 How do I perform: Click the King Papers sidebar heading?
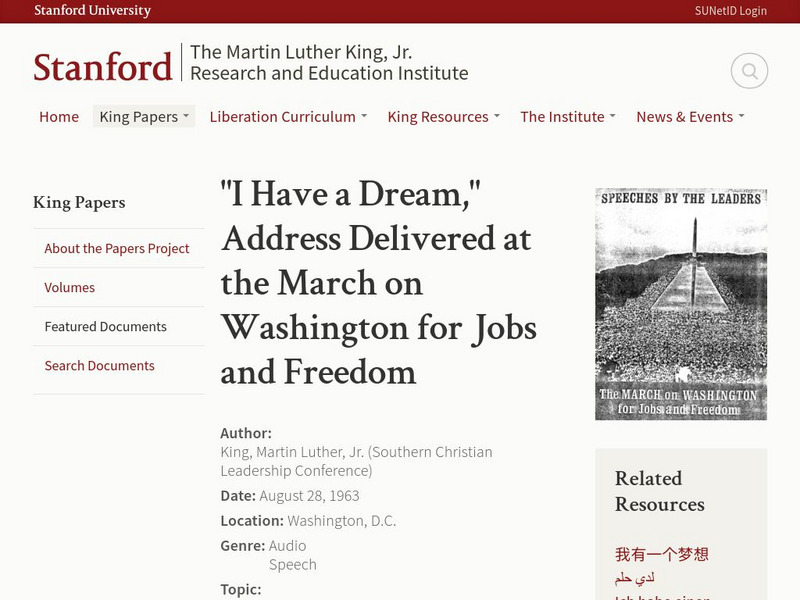[x=79, y=203]
